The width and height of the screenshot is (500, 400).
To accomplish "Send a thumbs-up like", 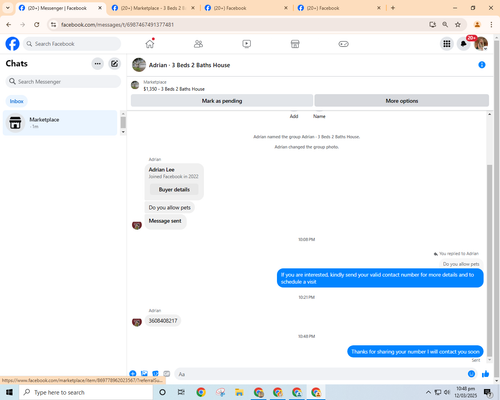I will pyautogui.click(x=485, y=374).
